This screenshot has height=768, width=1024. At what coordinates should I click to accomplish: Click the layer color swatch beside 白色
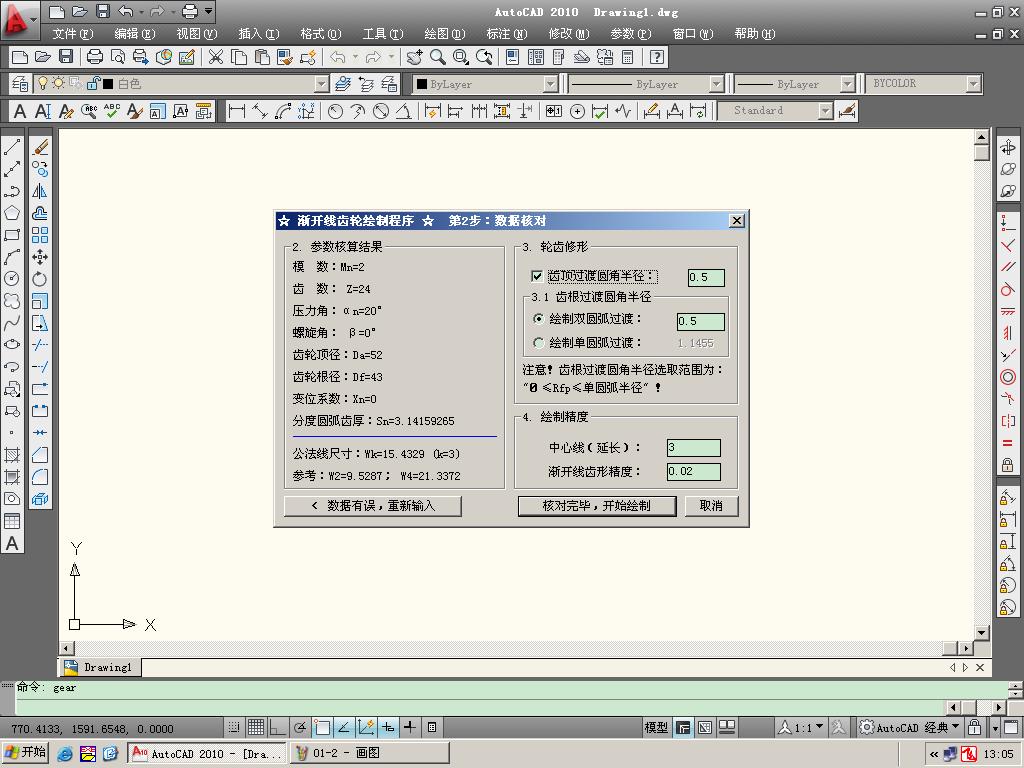pos(108,84)
